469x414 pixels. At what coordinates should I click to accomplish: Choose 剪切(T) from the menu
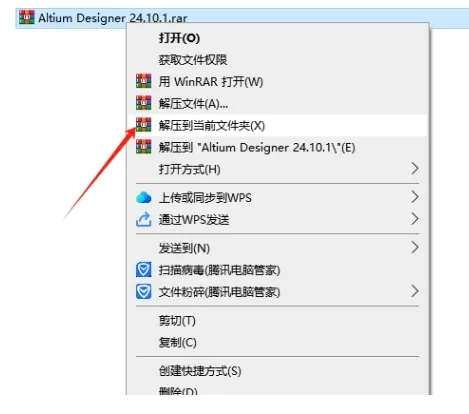coord(177,321)
